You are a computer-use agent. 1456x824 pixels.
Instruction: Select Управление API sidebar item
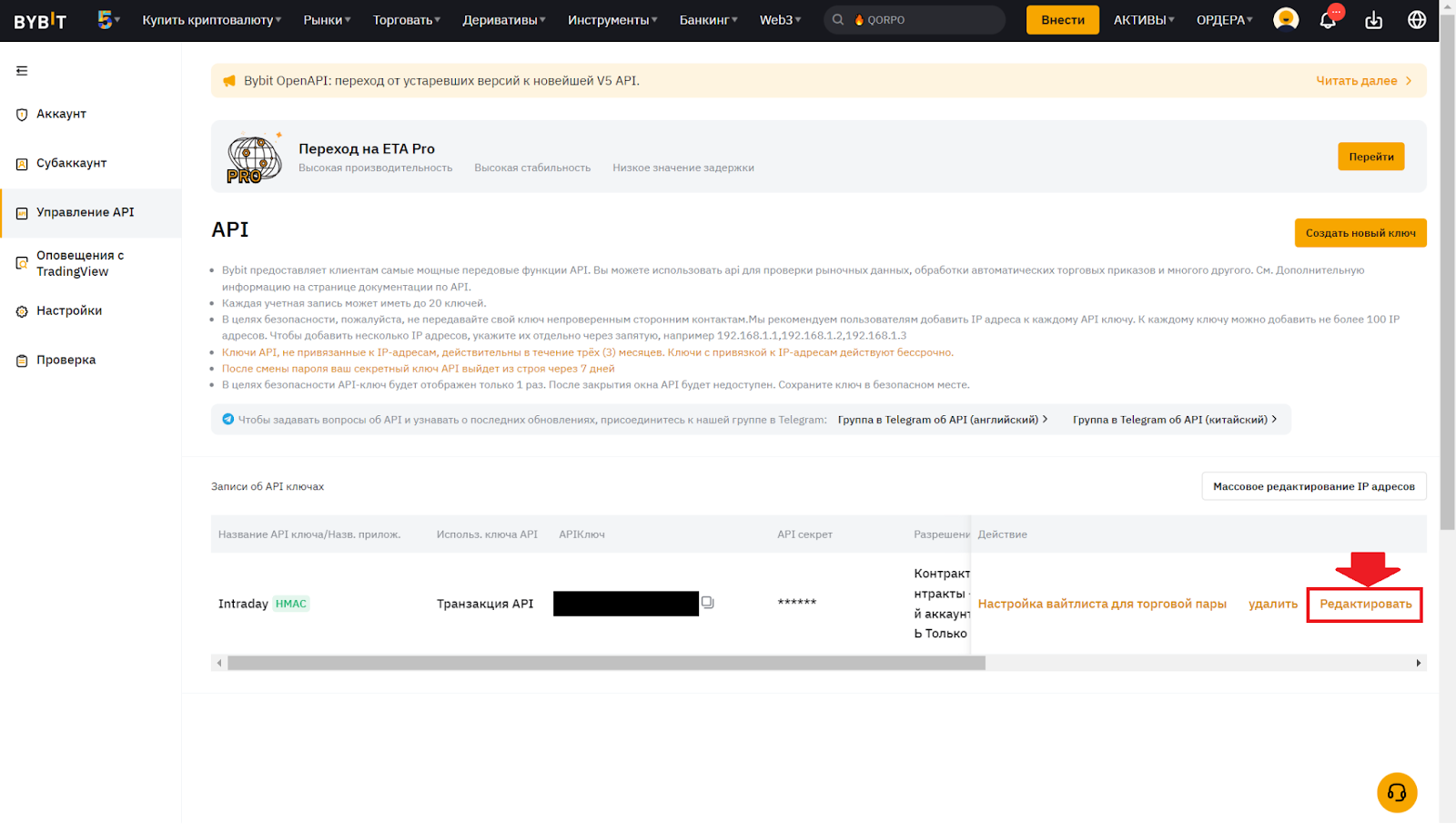click(x=91, y=213)
